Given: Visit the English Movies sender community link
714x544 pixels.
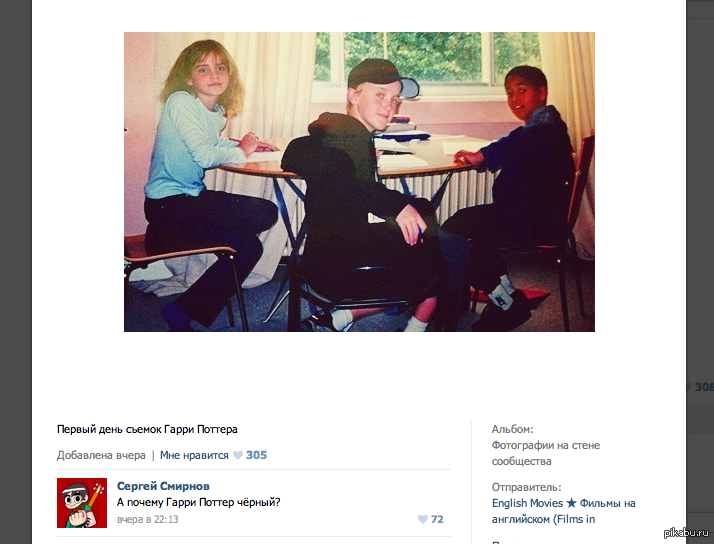Looking at the screenshot, I should (x=563, y=511).
